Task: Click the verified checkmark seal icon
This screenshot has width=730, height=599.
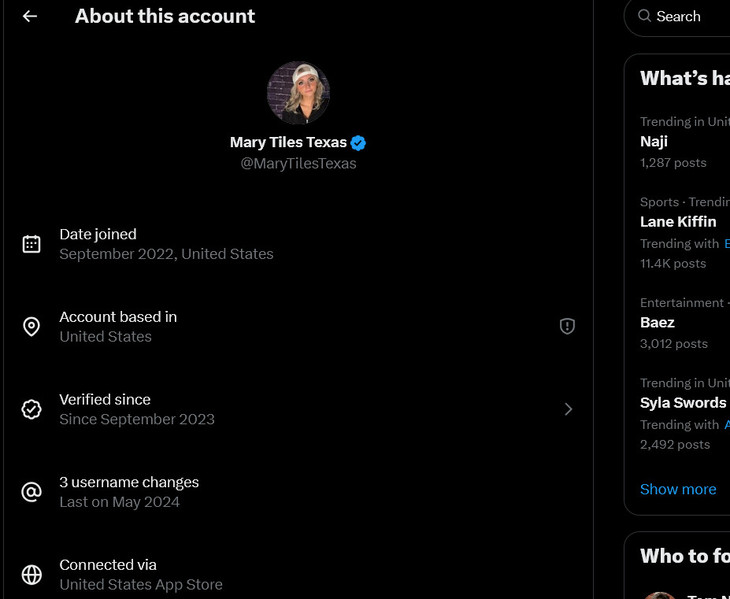Action: 32,409
